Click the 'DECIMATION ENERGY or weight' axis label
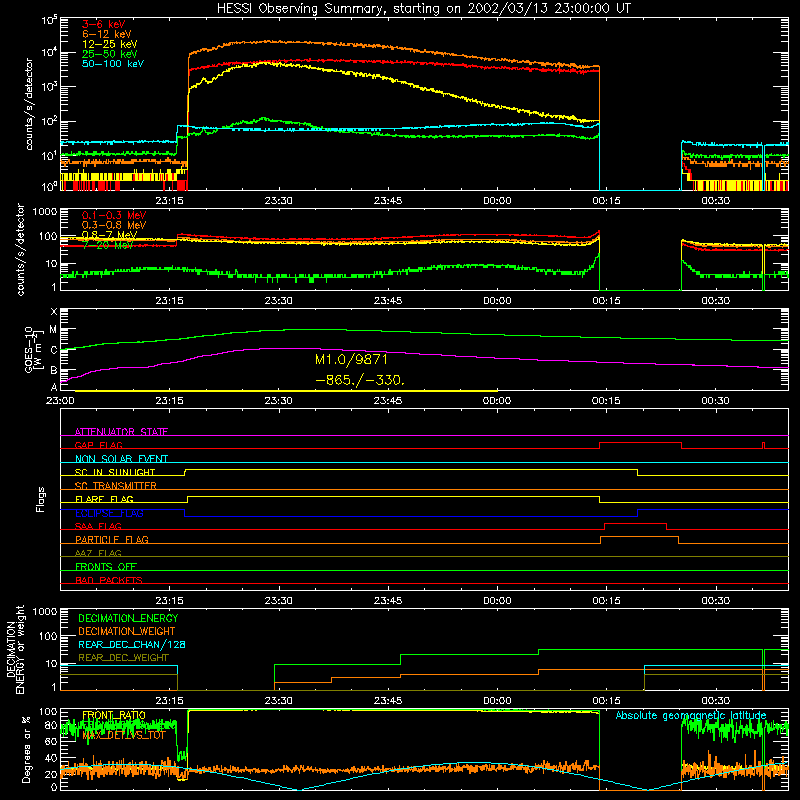Screen dimensions: 800x800 coord(15,649)
